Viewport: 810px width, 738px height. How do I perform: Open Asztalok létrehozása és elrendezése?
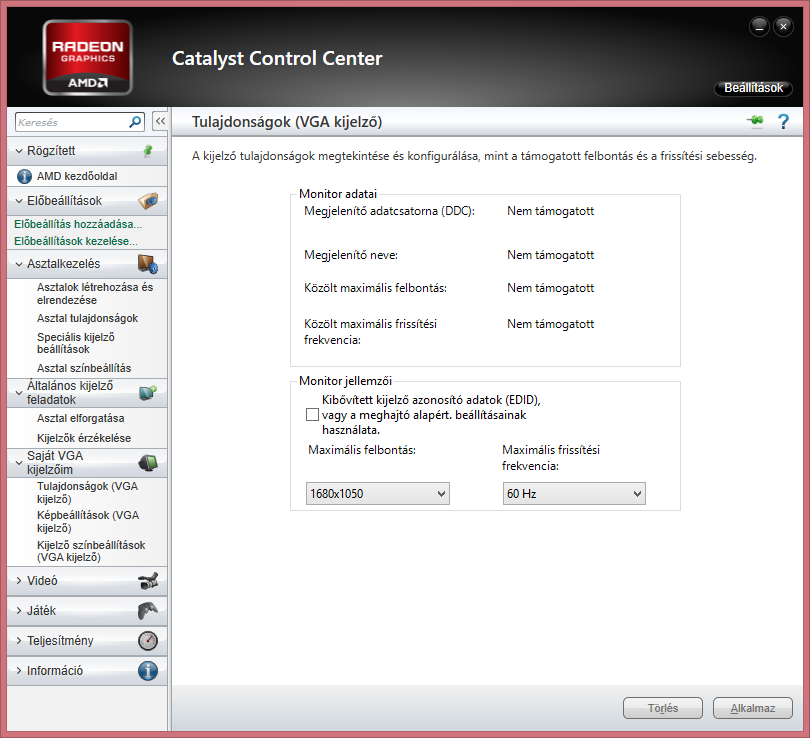point(95,294)
